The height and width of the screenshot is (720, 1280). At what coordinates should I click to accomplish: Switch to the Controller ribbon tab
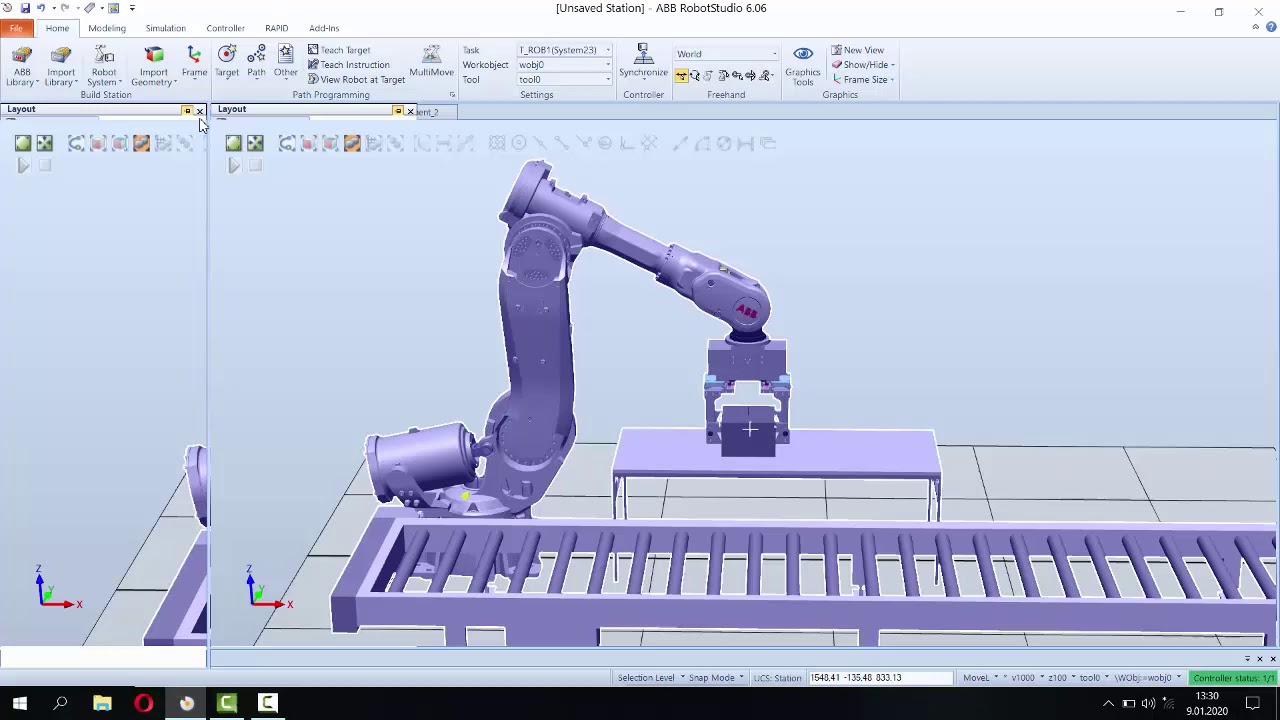click(x=225, y=28)
